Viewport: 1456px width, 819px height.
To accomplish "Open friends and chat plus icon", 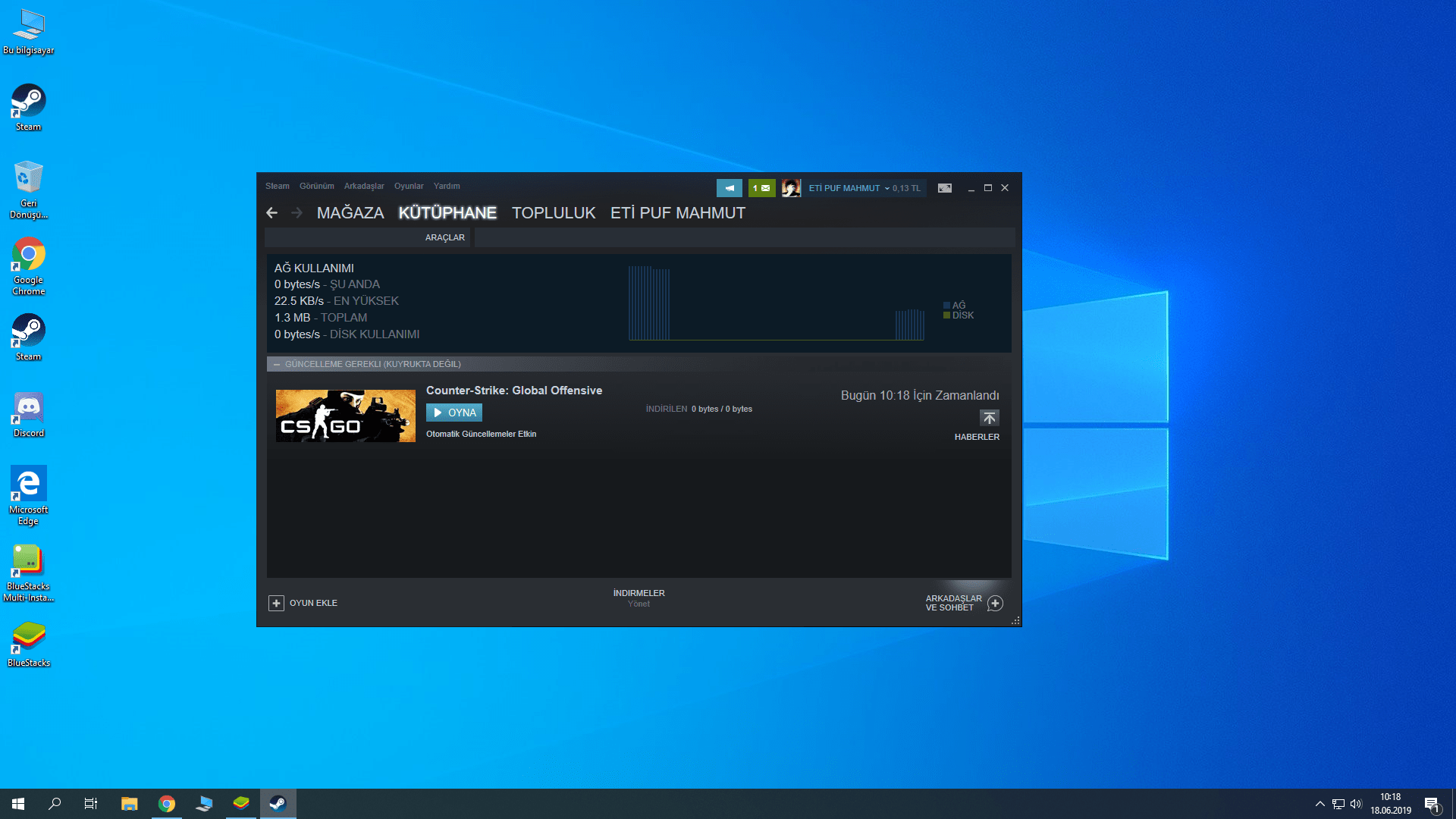I will pos(995,603).
